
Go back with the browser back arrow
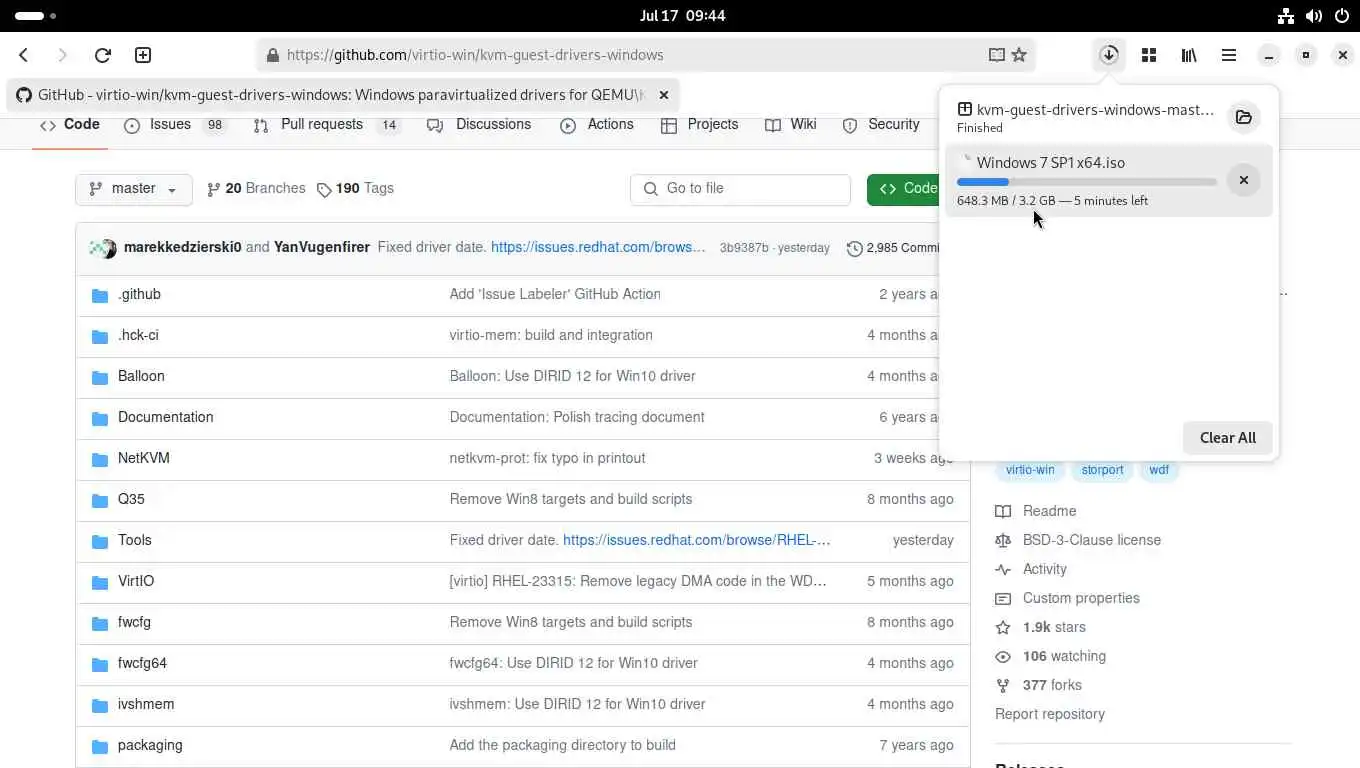pyautogui.click(x=24, y=55)
